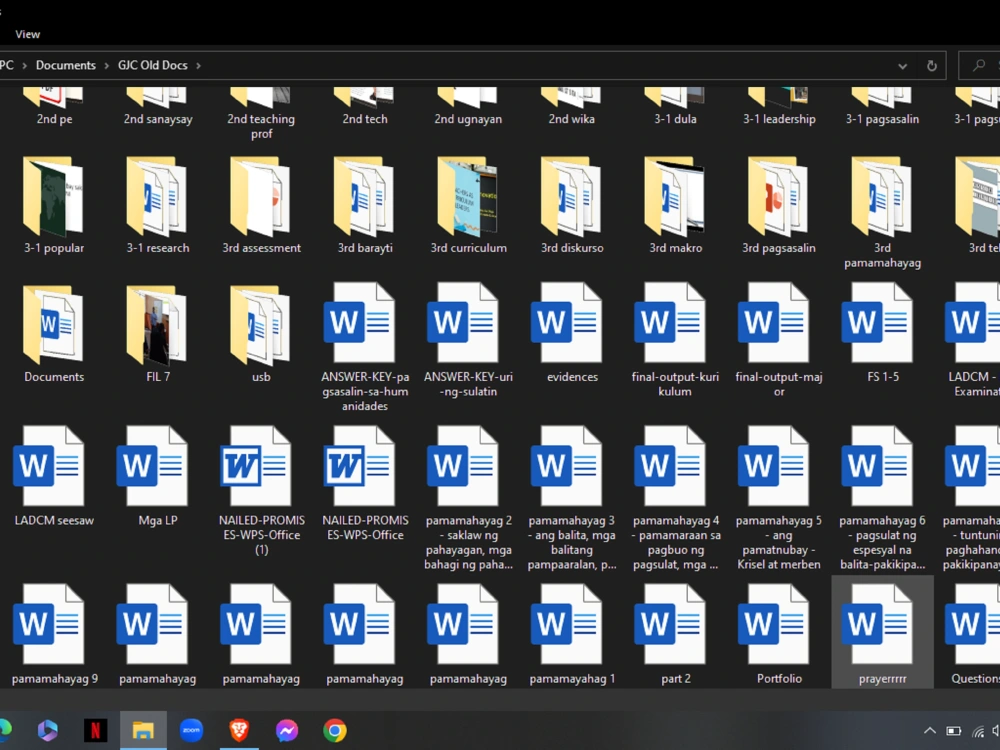Open Copilot from the taskbar
Viewport: 1000px width, 750px height.
48,730
